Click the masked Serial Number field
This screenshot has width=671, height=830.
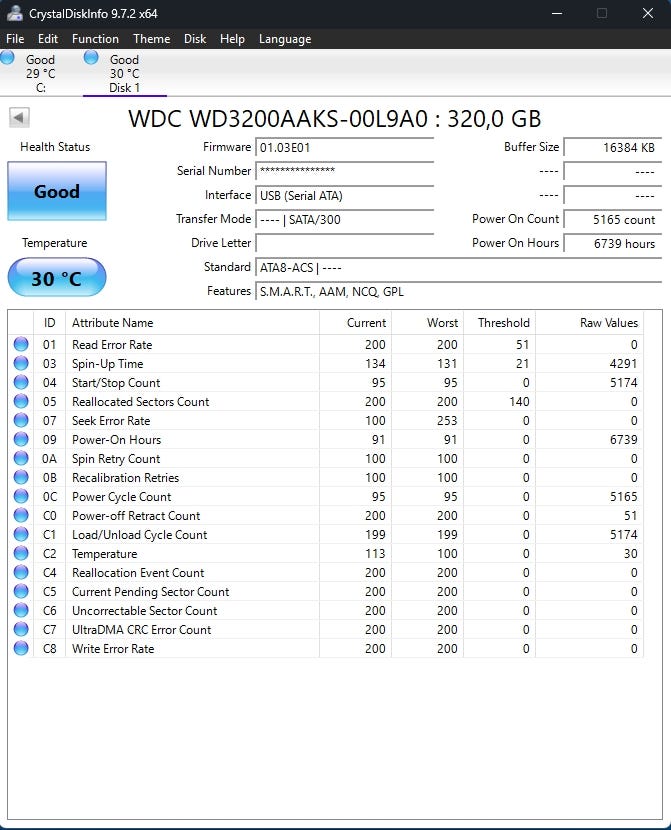(344, 171)
